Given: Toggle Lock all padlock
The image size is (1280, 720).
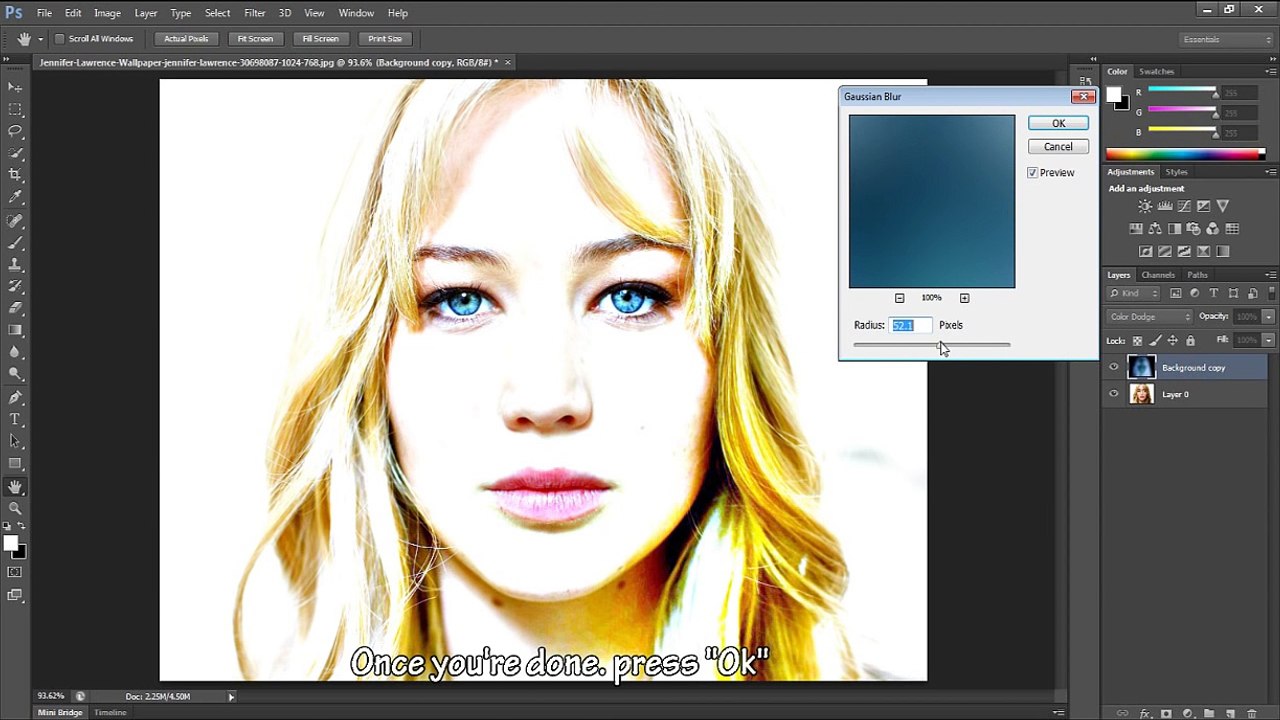Looking at the screenshot, I should 1190,341.
